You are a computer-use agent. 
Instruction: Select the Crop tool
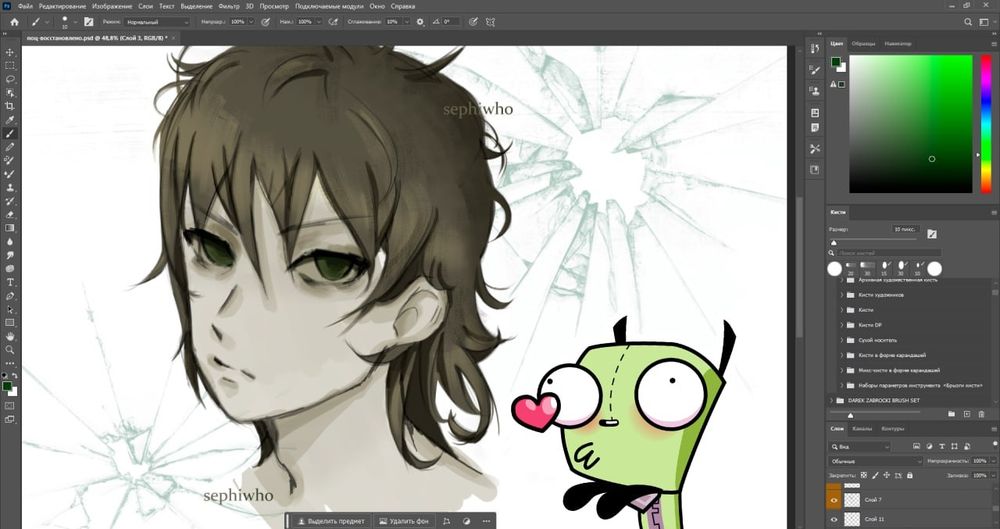[10, 106]
